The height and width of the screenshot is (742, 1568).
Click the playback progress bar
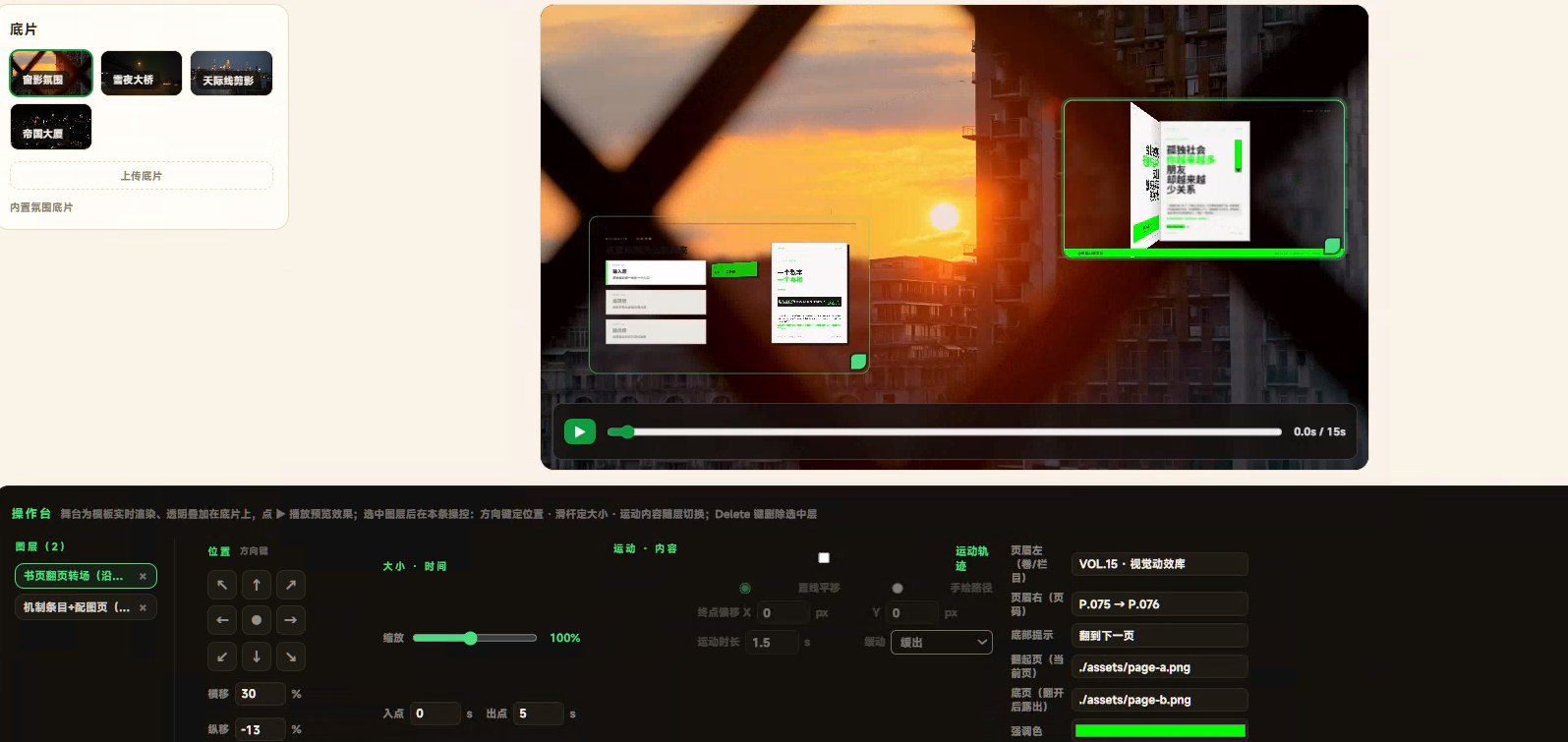pyautogui.click(x=945, y=431)
